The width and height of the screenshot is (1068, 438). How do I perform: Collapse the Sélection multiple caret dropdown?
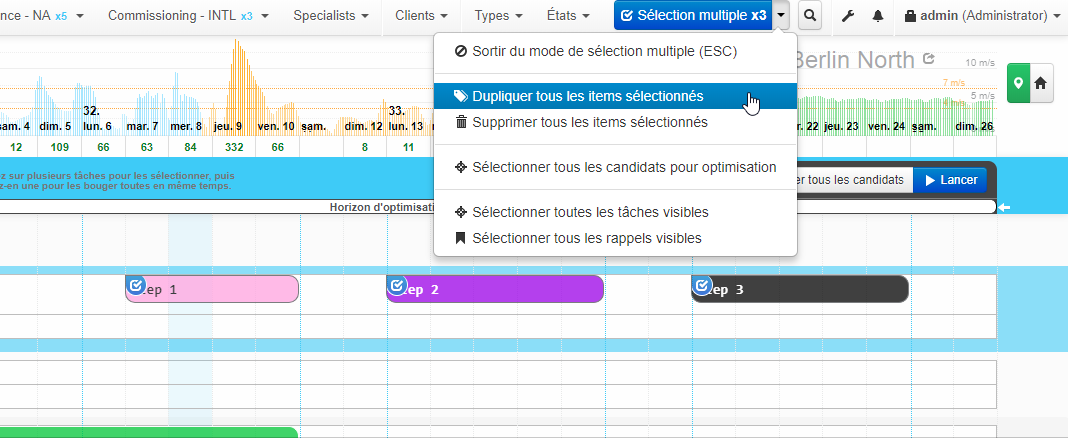783,16
